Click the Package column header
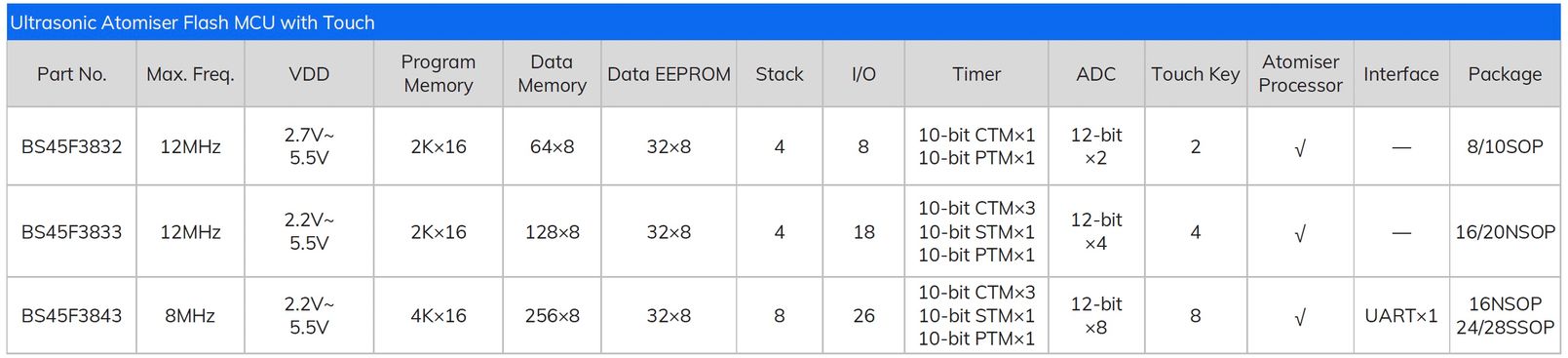The height and width of the screenshot is (358, 1568). [1505, 74]
